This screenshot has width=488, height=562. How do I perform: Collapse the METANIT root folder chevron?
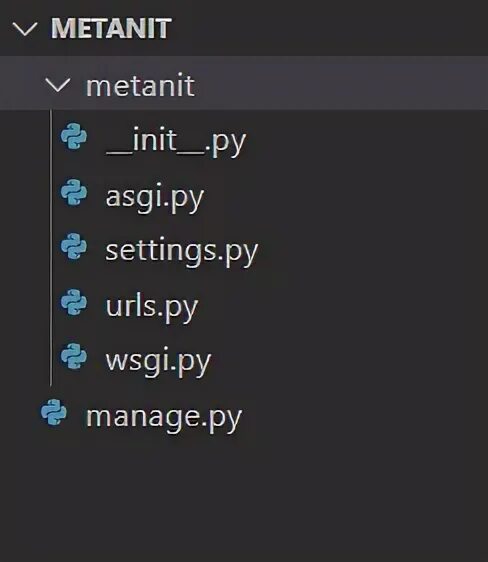tap(25, 29)
